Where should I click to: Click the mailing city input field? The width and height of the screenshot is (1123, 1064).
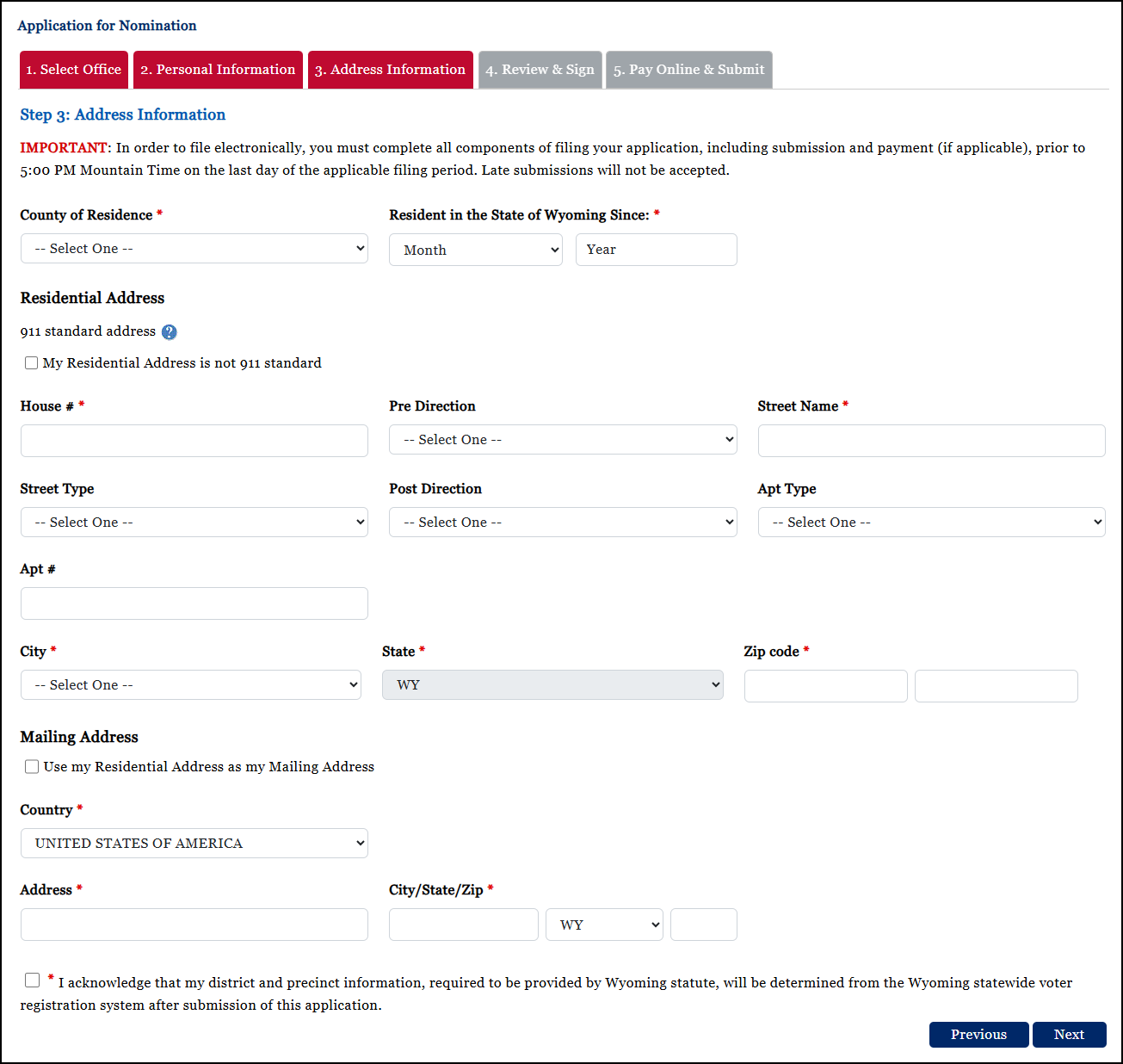pyautogui.click(x=464, y=925)
